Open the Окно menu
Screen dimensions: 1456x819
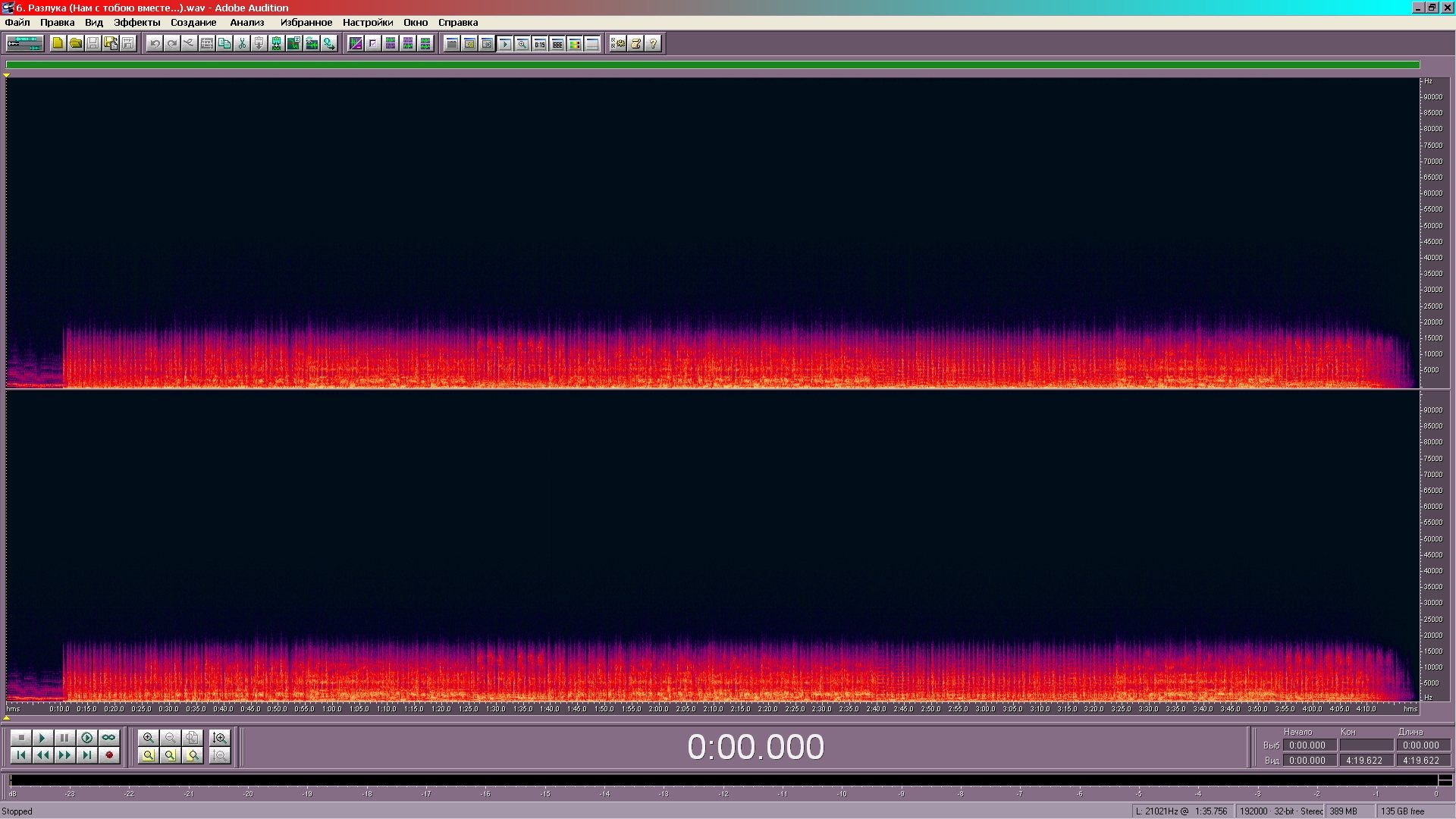[x=416, y=22]
